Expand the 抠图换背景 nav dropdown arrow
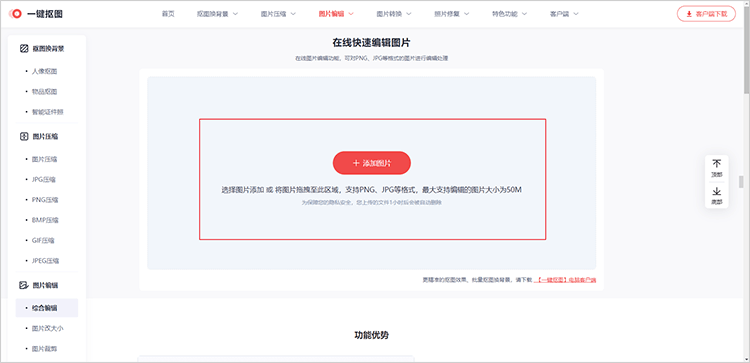This screenshot has height=363, width=750. point(235,14)
